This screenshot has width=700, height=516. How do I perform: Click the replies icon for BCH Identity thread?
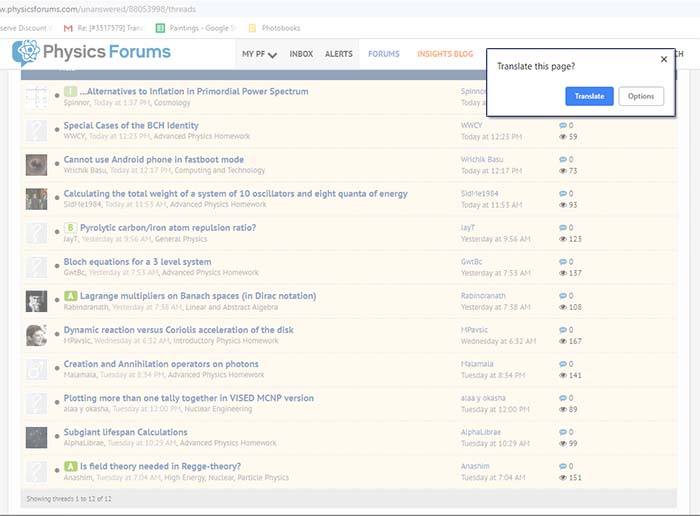tap(563, 126)
